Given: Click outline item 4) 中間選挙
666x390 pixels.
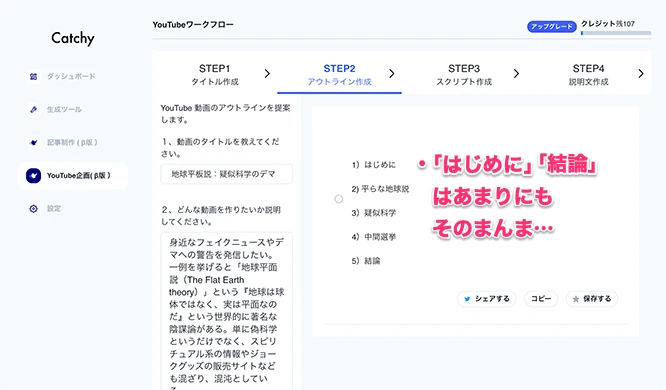Looking at the screenshot, I should tap(373, 237).
